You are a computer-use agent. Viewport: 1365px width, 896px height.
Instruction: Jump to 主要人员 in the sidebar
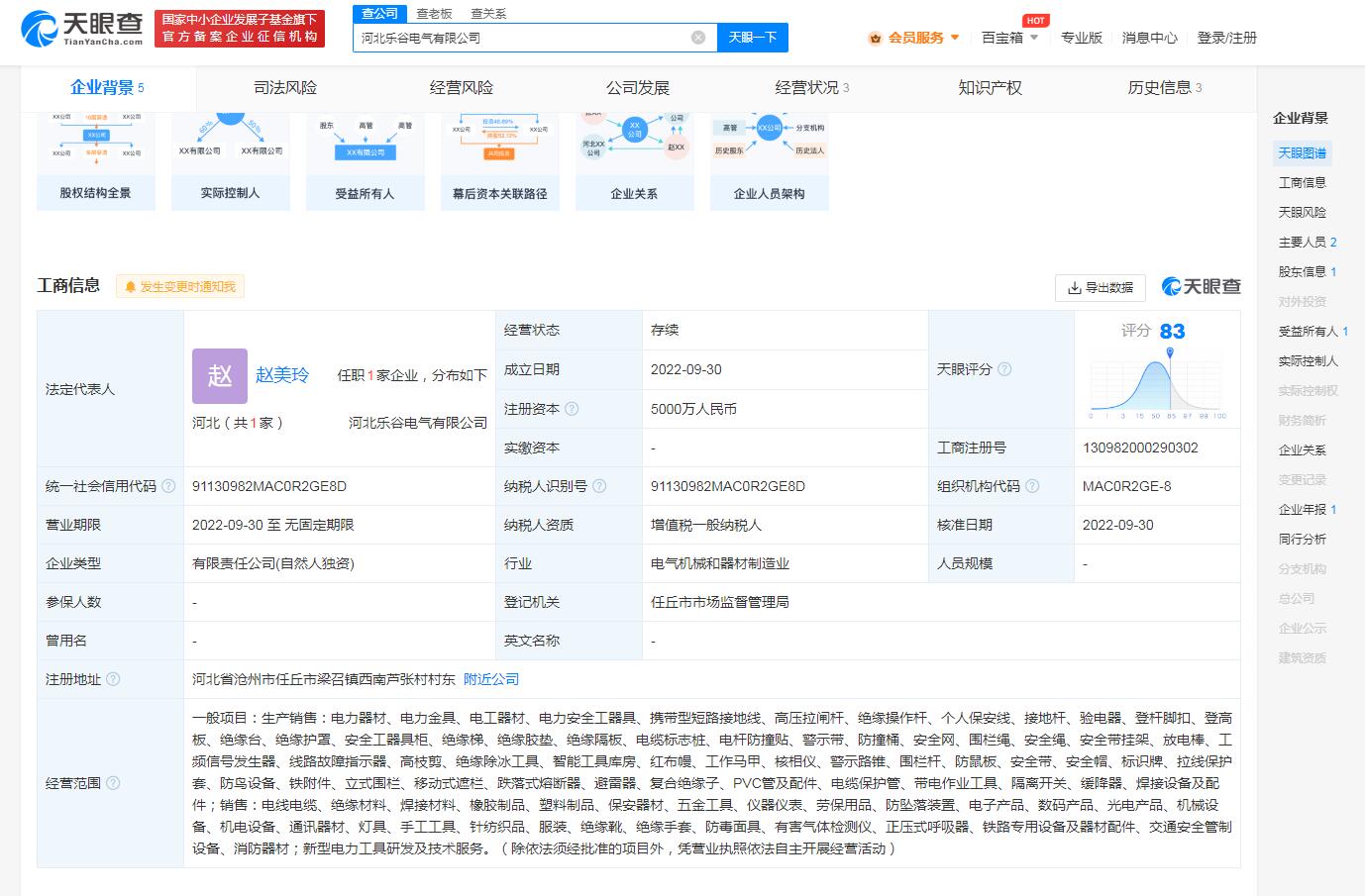point(1308,243)
